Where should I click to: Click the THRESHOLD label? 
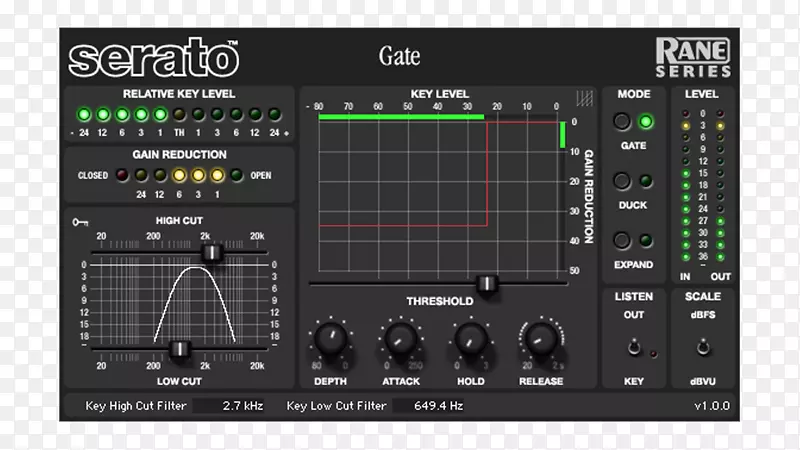(440, 302)
